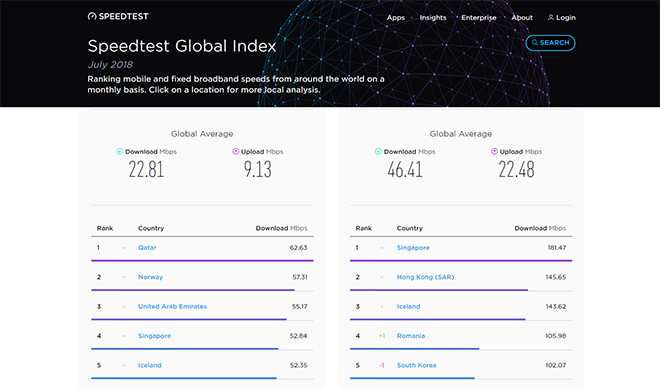Open Iceland in fixed broadband ranking
The width and height of the screenshot is (660, 389).
(x=409, y=306)
